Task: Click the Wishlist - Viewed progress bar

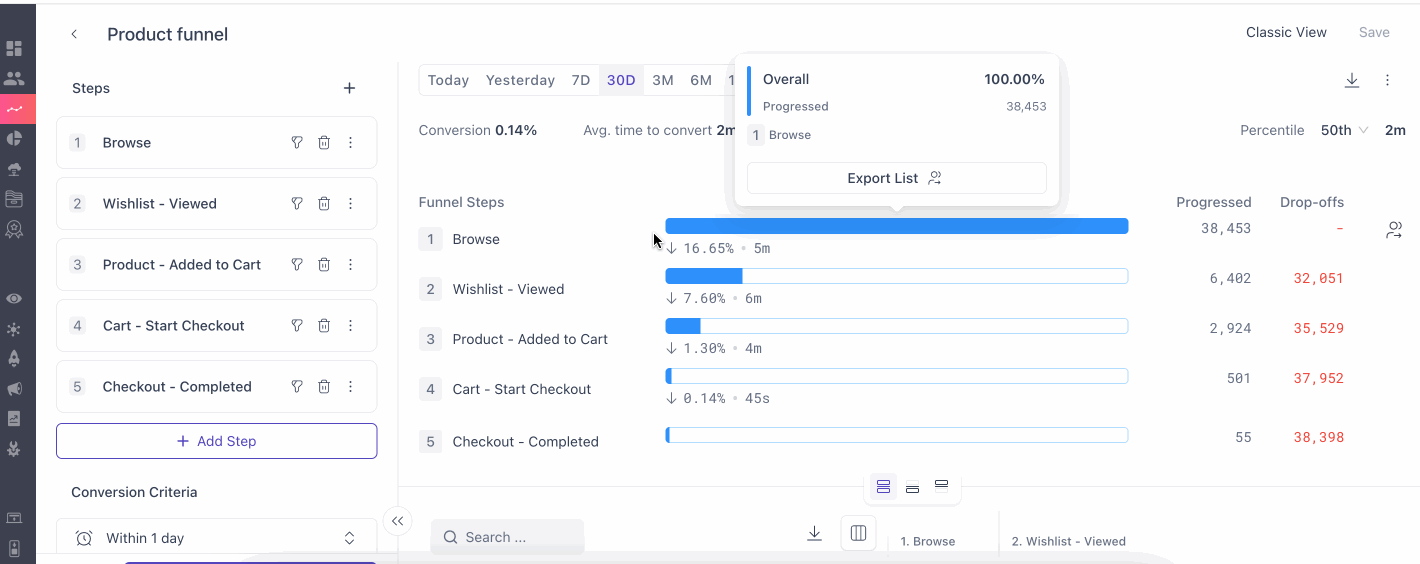Action: [896, 276]
